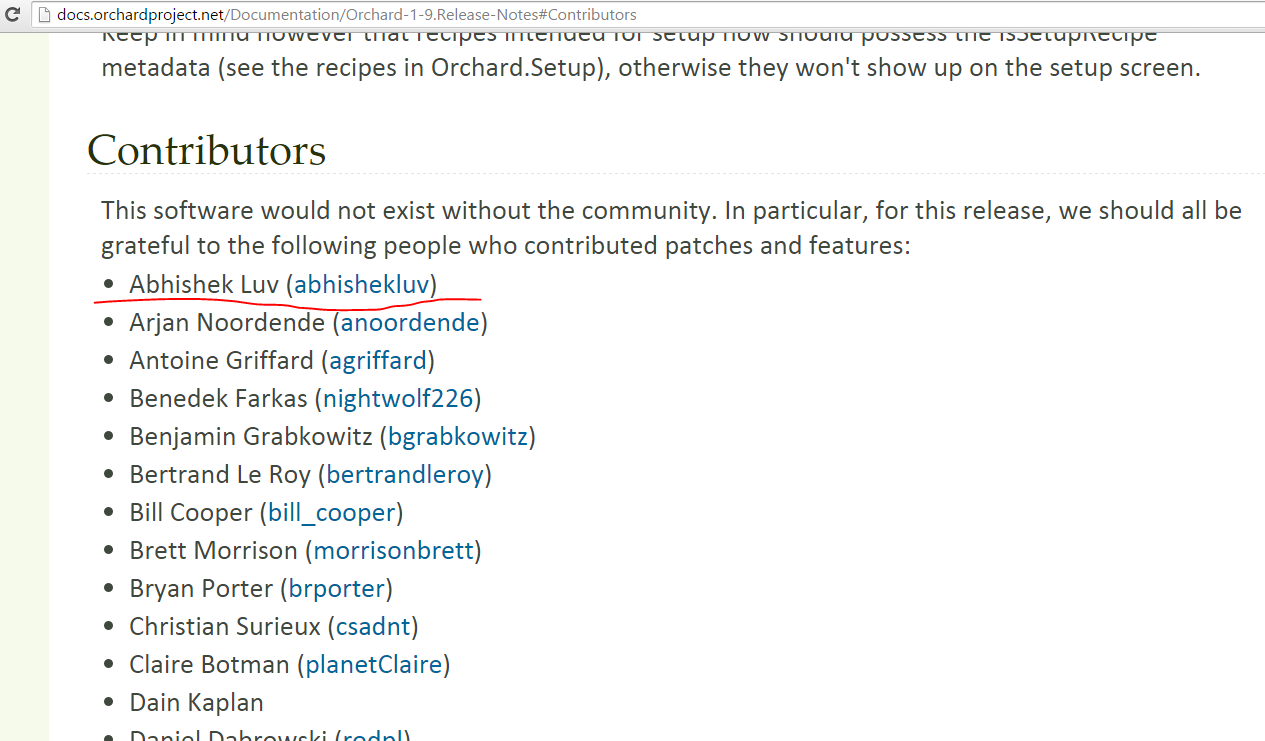
Task: Open the csadnt profile link
Action: [x=373, y=627]
